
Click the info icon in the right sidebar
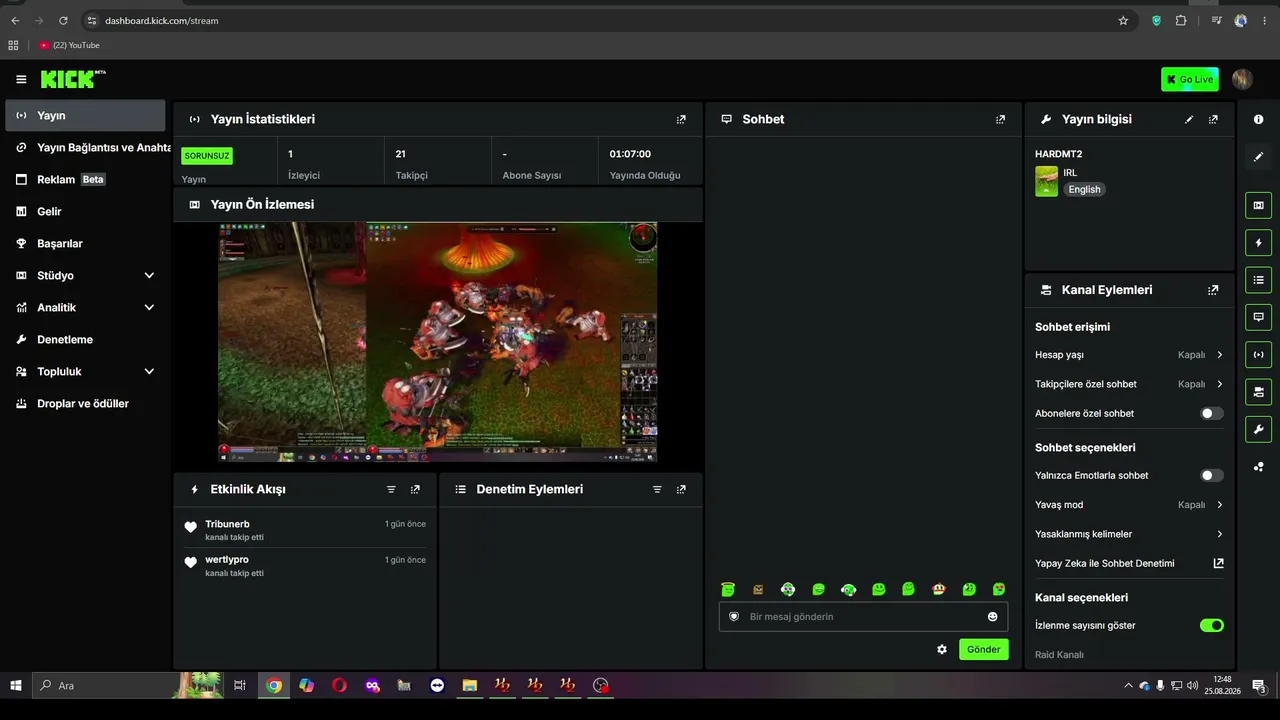pyautogui.click(x=1258, y=119)
